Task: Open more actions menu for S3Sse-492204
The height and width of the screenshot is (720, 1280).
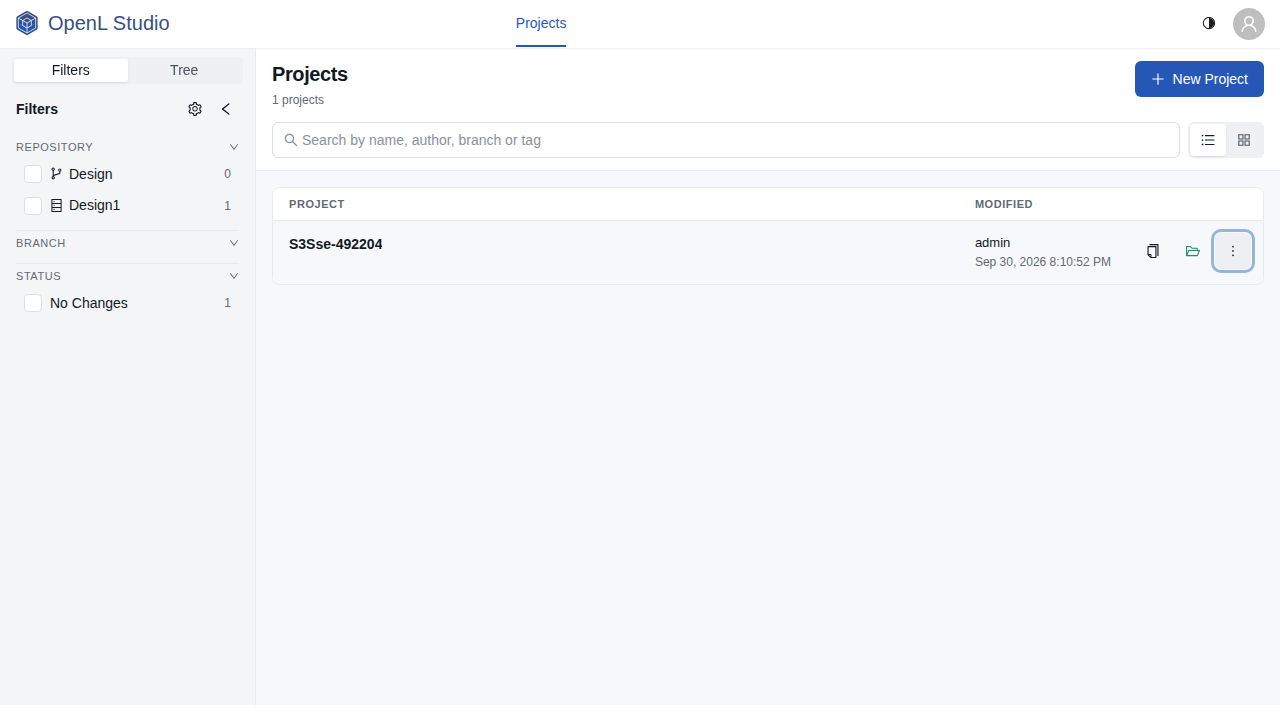Action: click(x=1232, y=251)
